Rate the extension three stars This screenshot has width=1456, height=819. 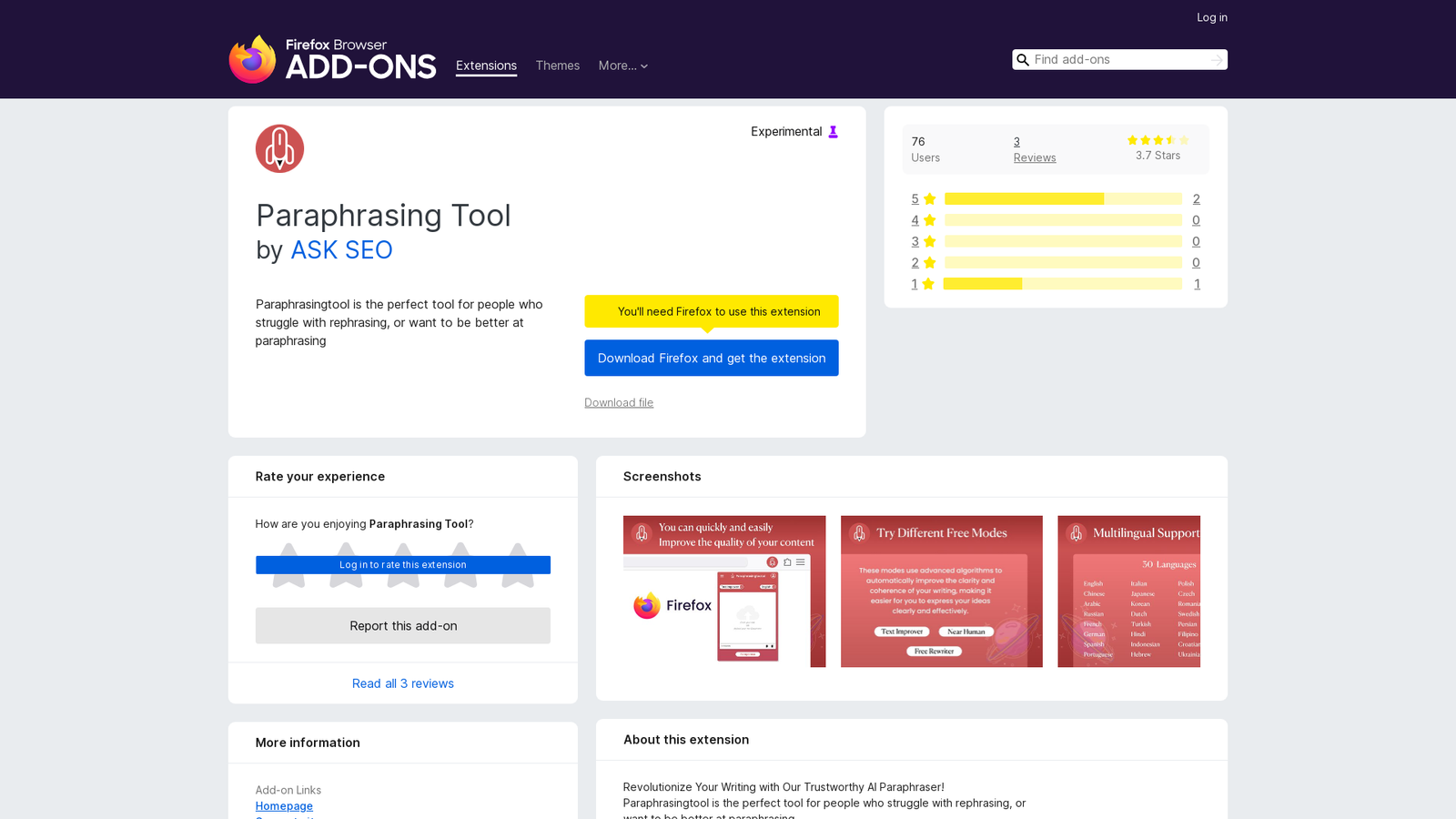(x=403, y=565)
